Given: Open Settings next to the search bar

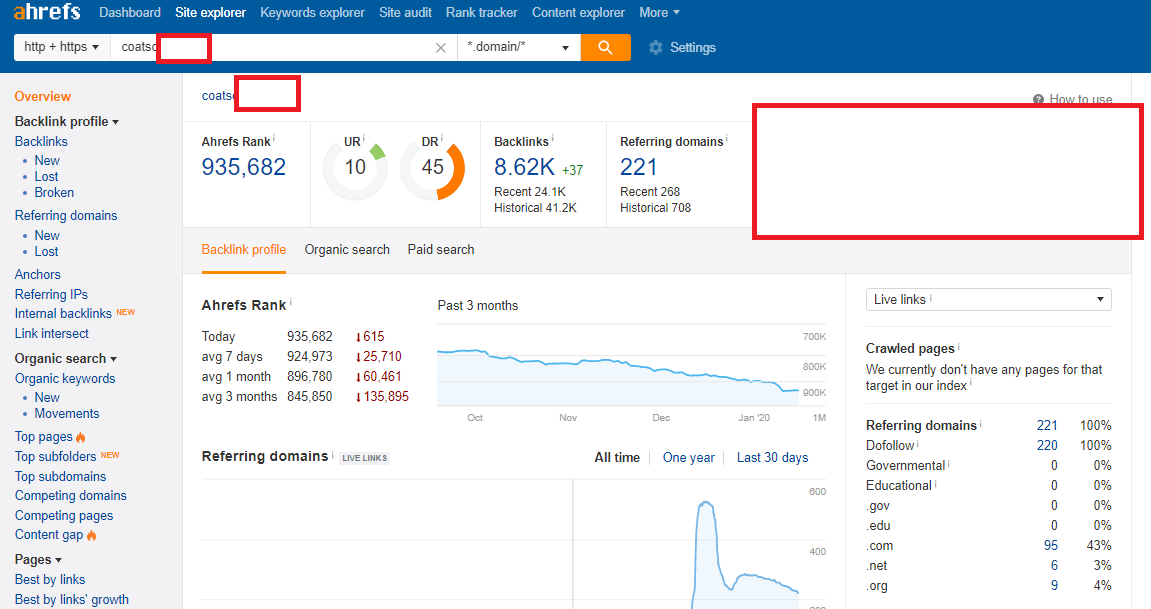Looking at the screenshot, I should click(x=682, y=47).
